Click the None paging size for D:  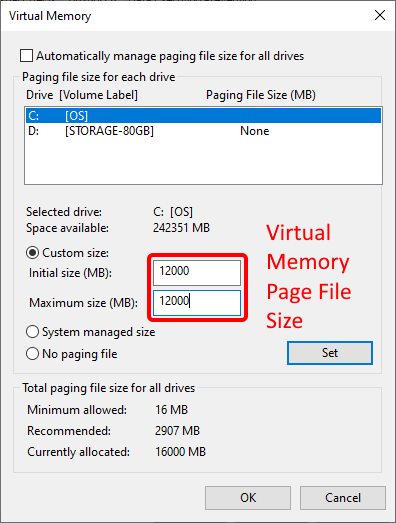255,131
